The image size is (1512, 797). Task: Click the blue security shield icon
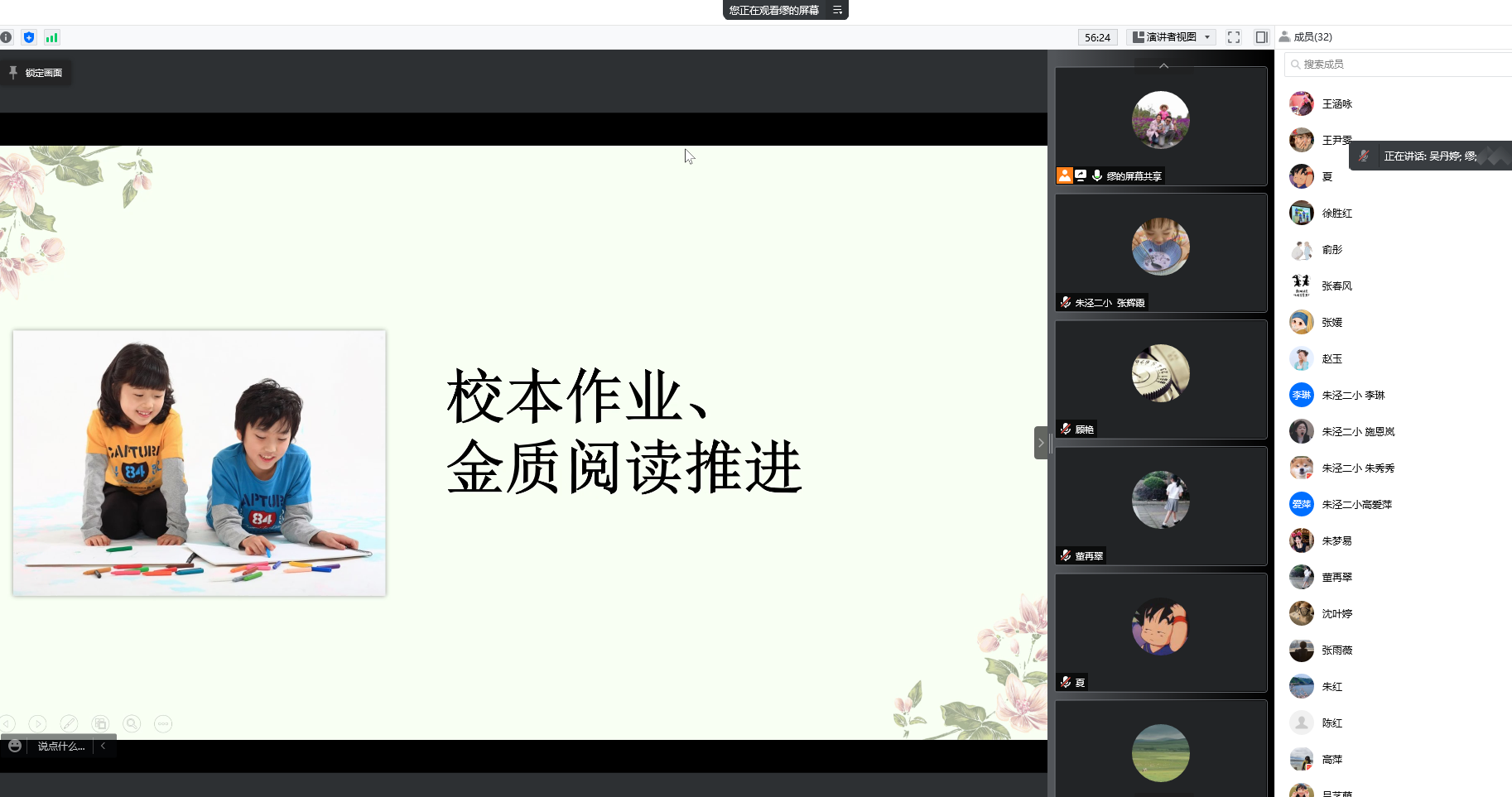click(x=29, y=37)
